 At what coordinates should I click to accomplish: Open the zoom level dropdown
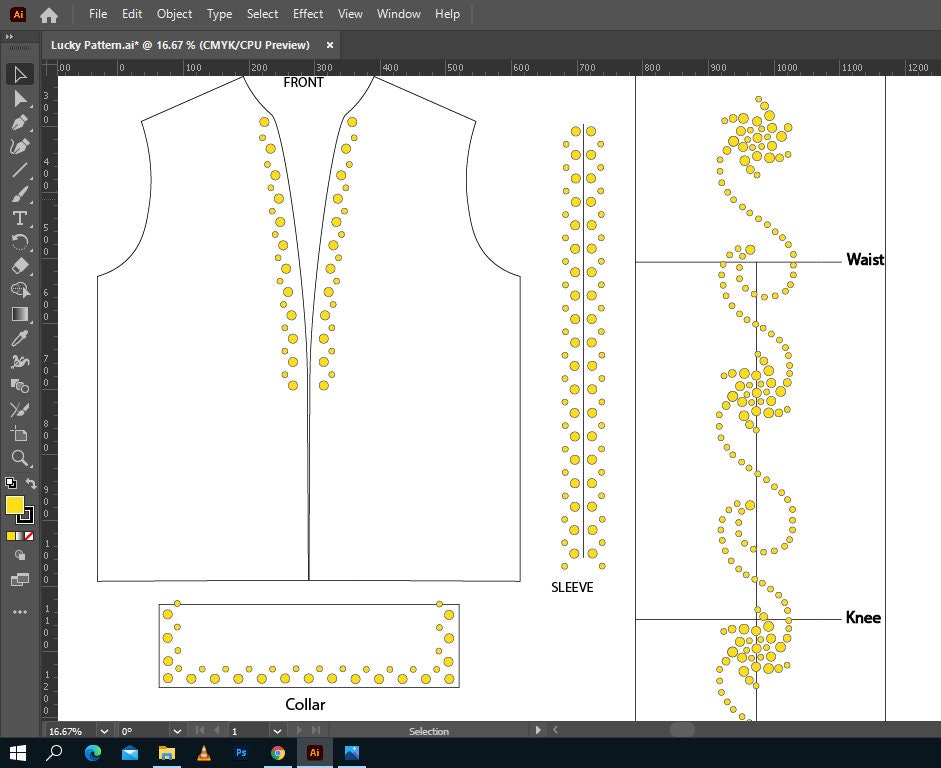104,731
